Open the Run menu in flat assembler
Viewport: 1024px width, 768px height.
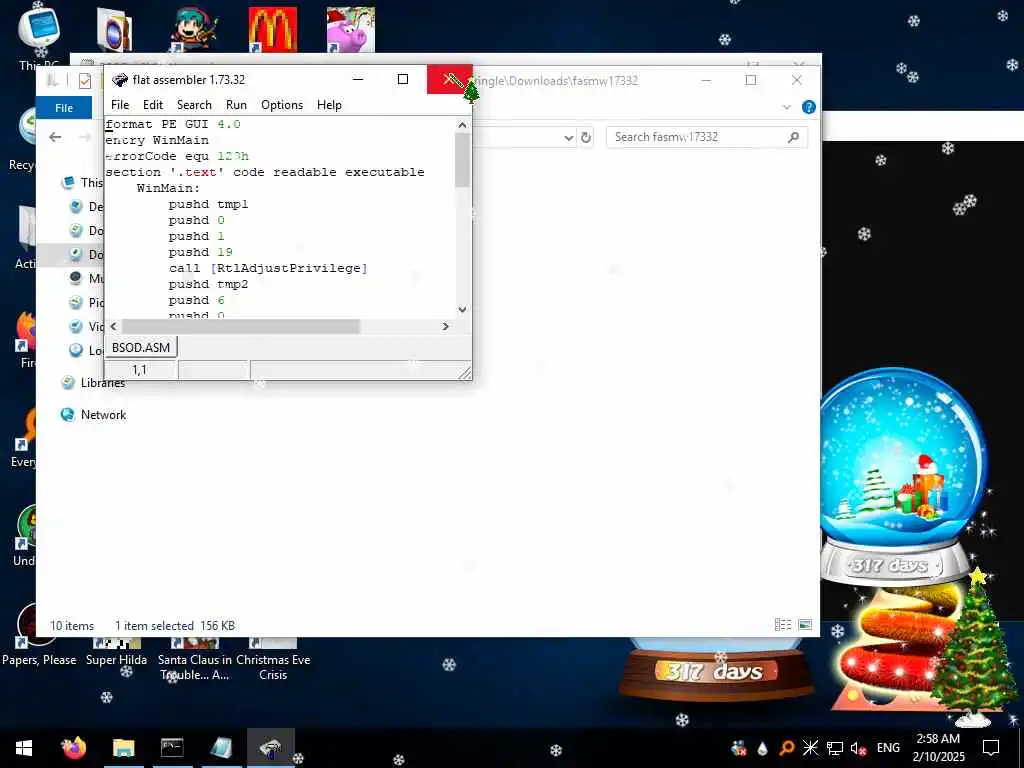[236, 104]
